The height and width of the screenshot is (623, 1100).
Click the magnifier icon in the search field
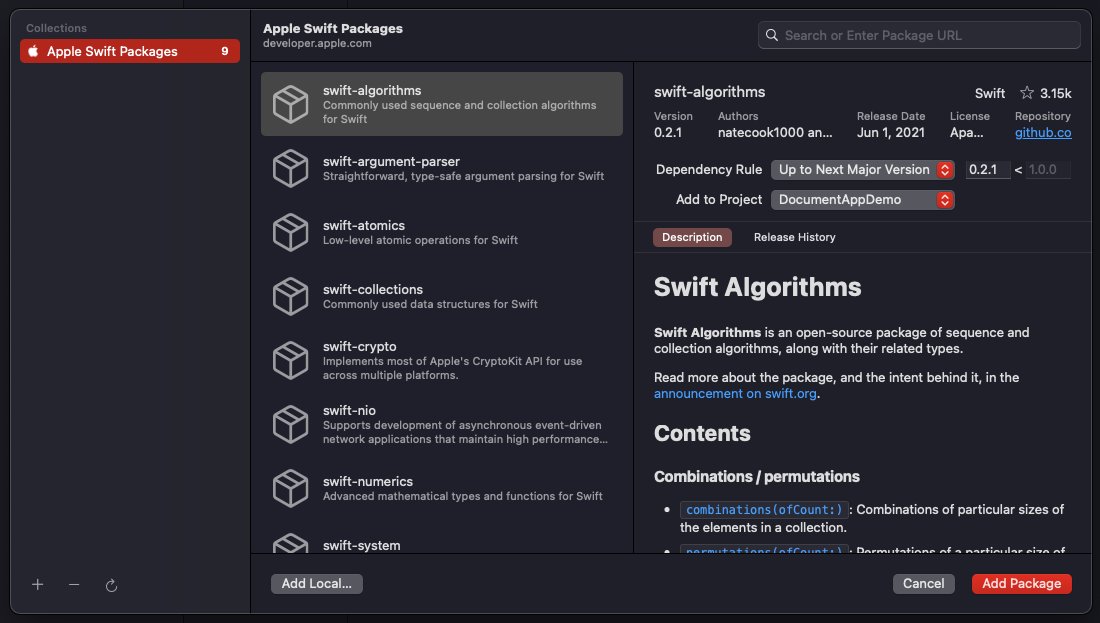[772, 35]
